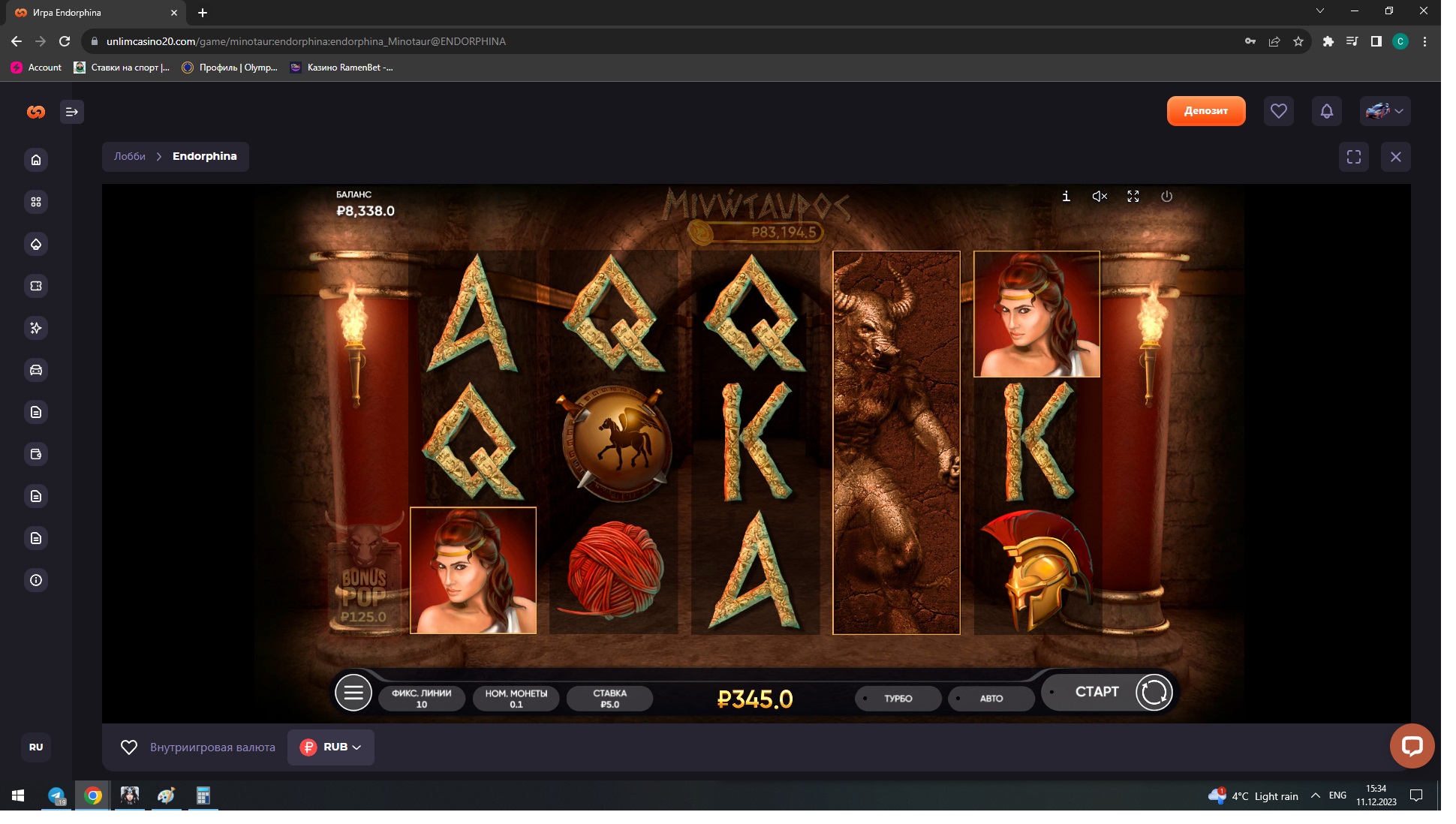
Task: Open the game info icon
Action: point(1066,197)
